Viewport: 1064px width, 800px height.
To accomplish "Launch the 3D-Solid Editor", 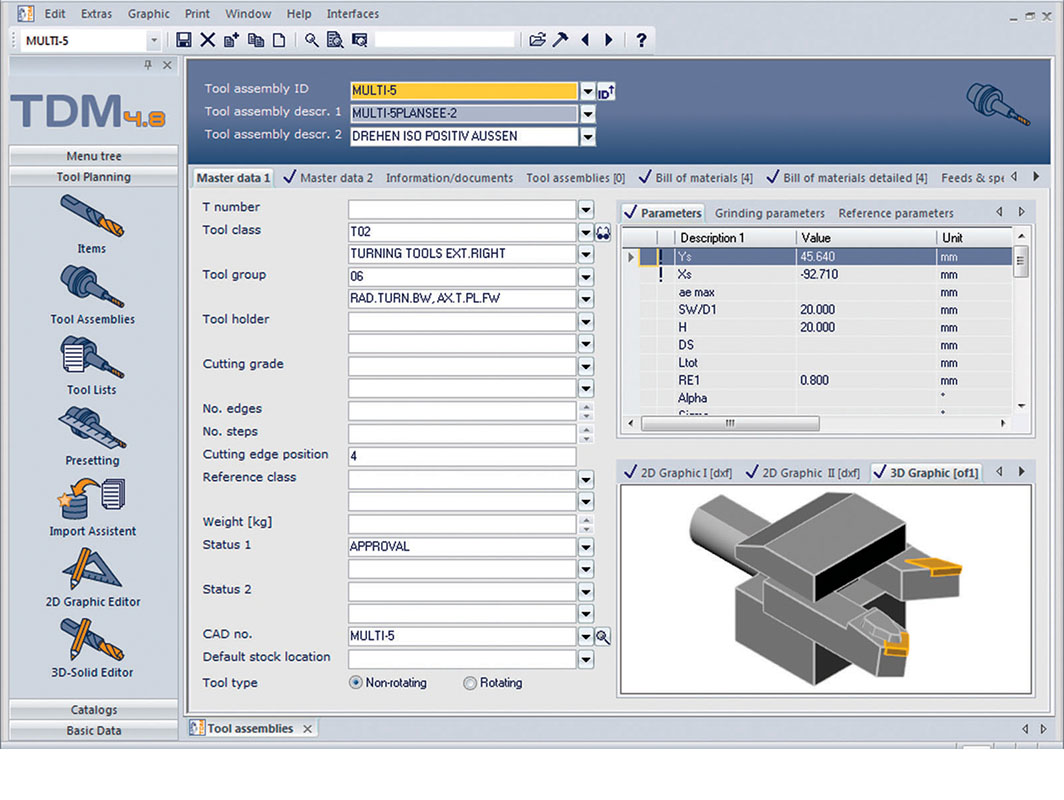I will pyautogui.click(x=92, y=648).
